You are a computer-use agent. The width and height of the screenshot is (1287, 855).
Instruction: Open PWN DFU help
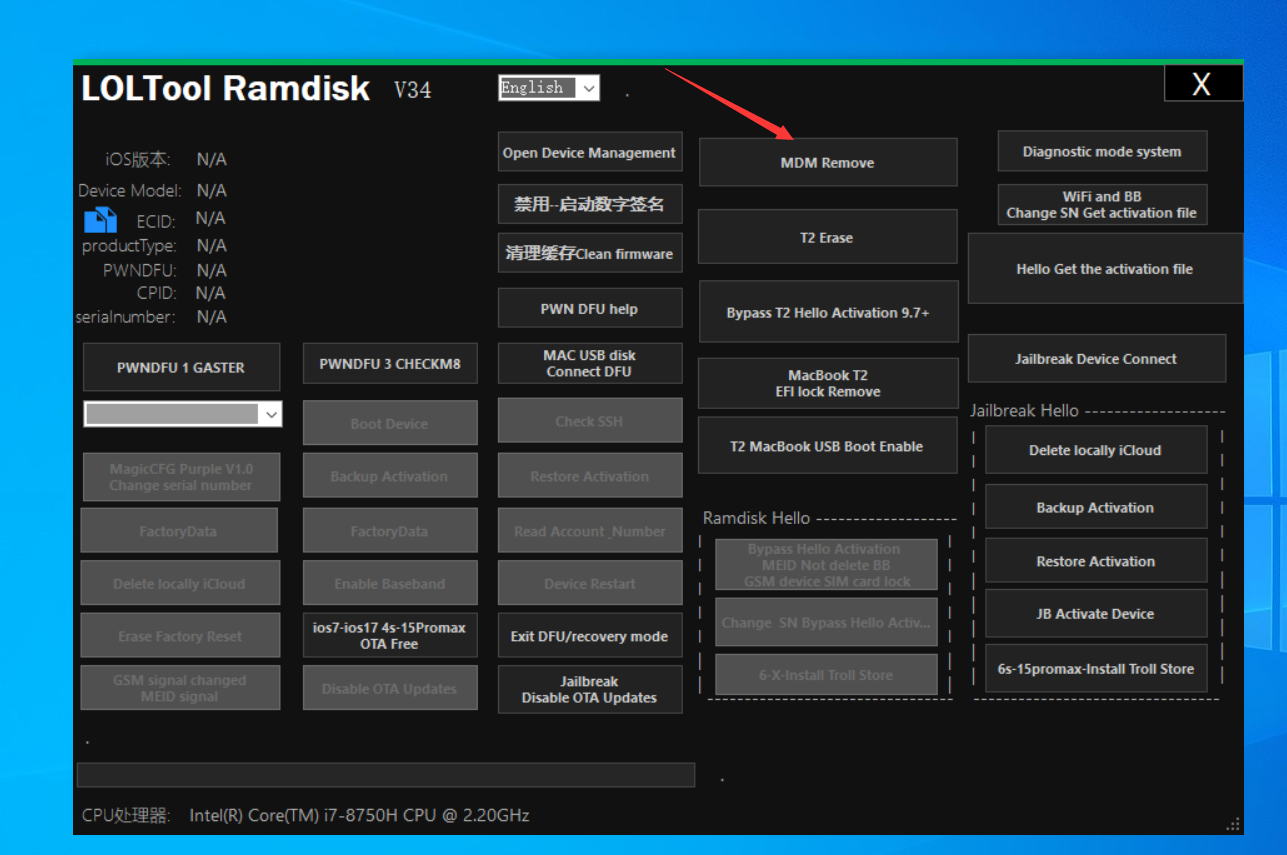pyautogui.click(x=590, y=308)
